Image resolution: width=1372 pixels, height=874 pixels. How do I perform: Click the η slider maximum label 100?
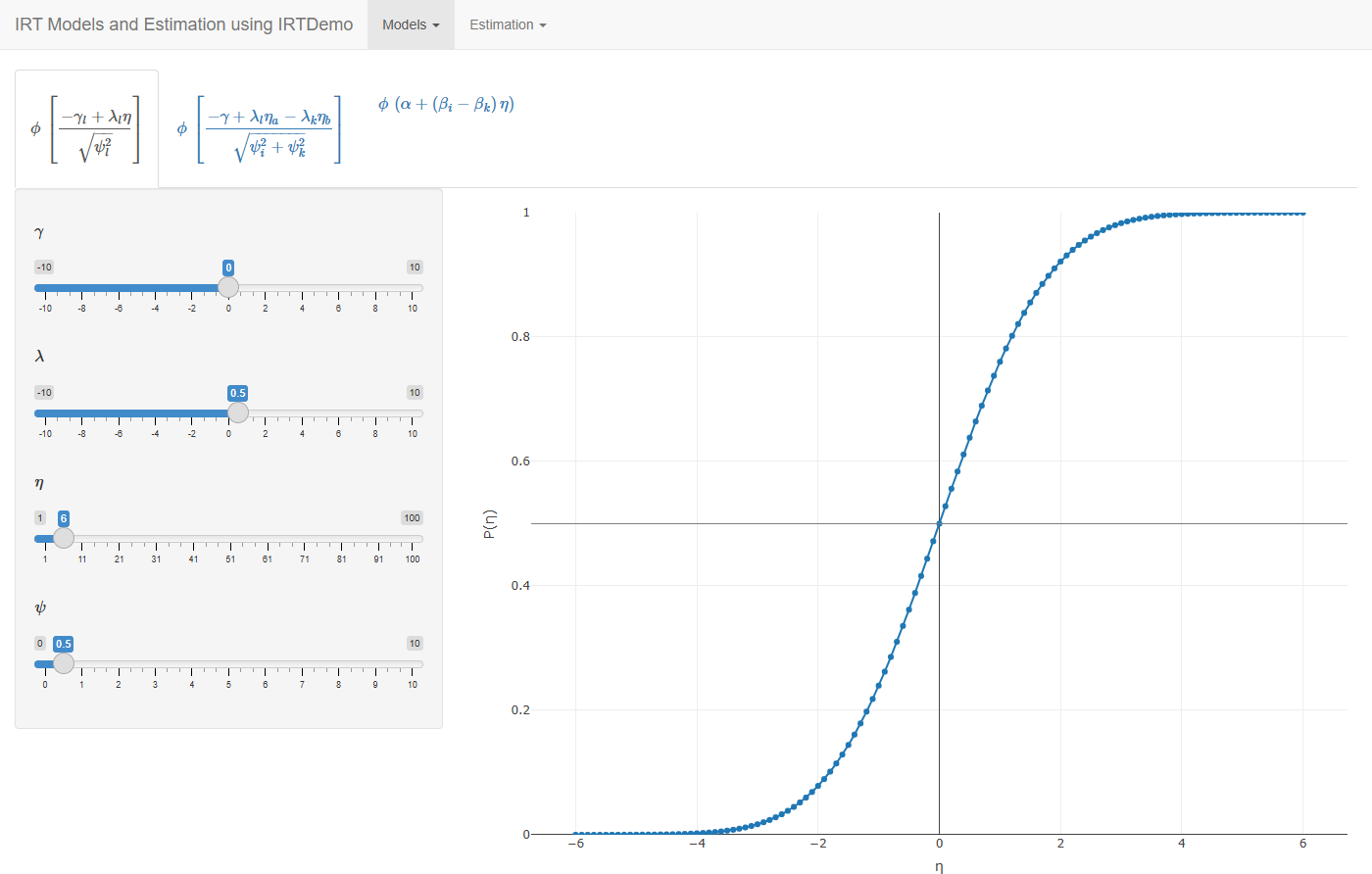point(412,518)
